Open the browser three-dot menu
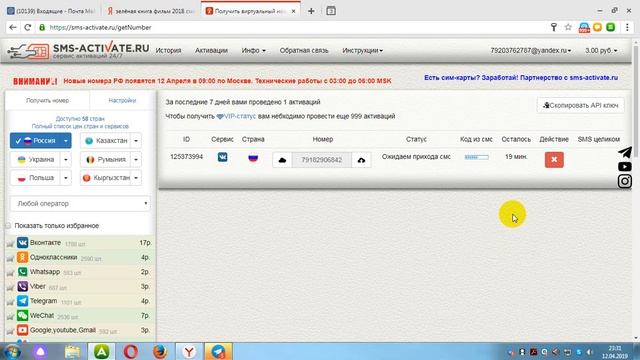The image size is (640, 360). pyautogui.click(x=627, y=27)
